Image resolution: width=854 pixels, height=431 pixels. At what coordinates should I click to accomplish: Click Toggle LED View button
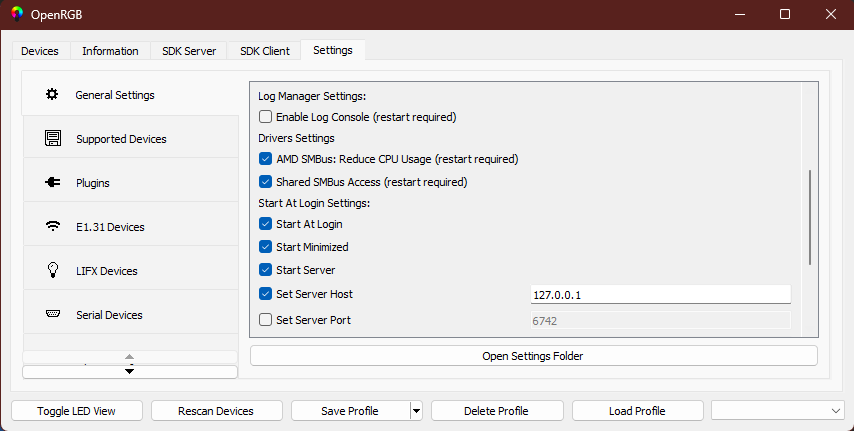click(x=77, y=411)
